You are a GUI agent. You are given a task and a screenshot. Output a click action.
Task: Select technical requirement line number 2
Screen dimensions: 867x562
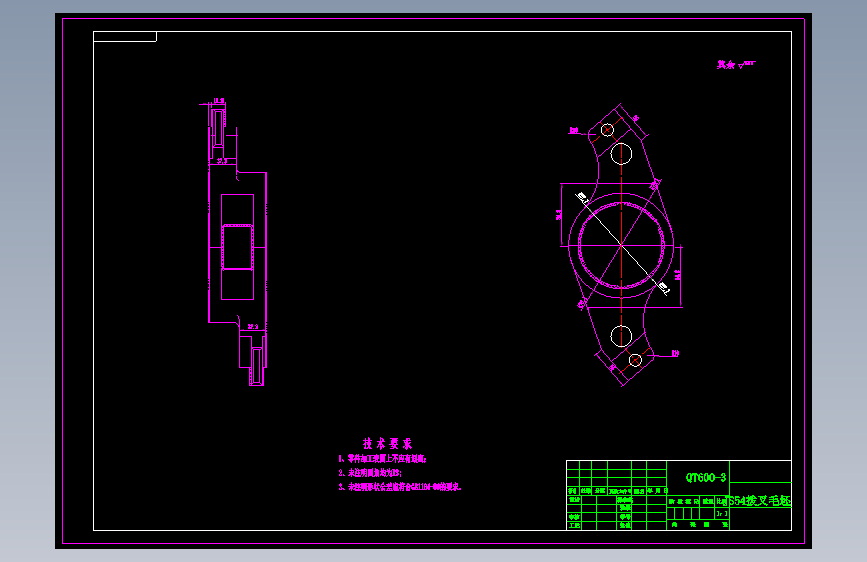point(370,473)
